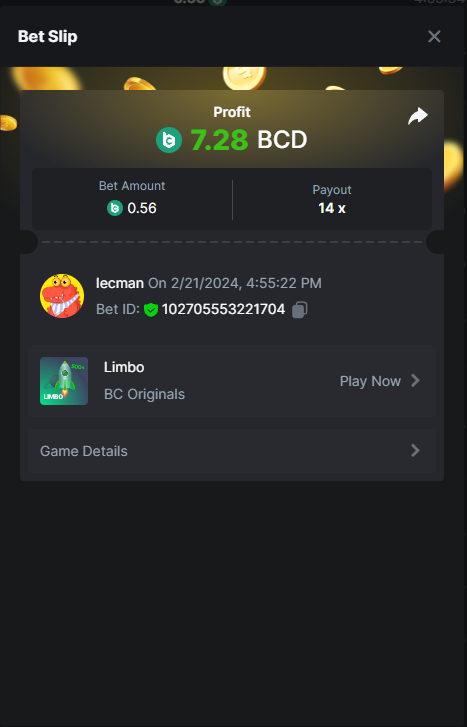Click the bet timestamp 2/21/2024, 4:55:22 PM
467x727 pixels.
click(x=246, y=283)
